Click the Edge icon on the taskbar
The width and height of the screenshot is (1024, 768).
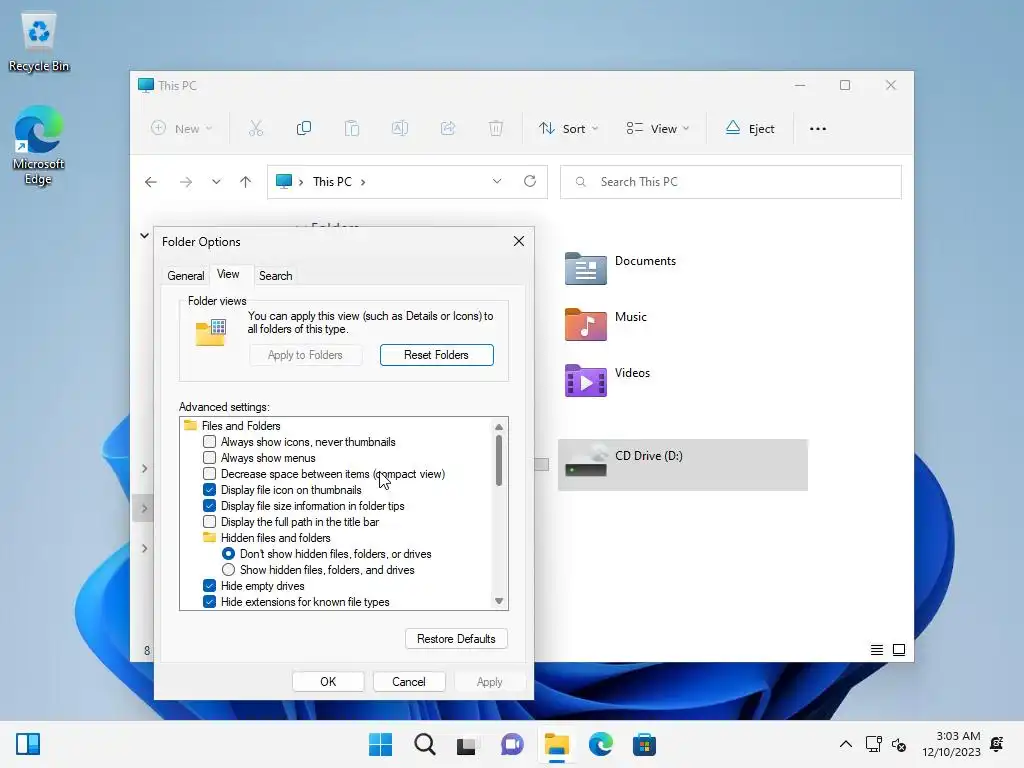click(600, 744)
